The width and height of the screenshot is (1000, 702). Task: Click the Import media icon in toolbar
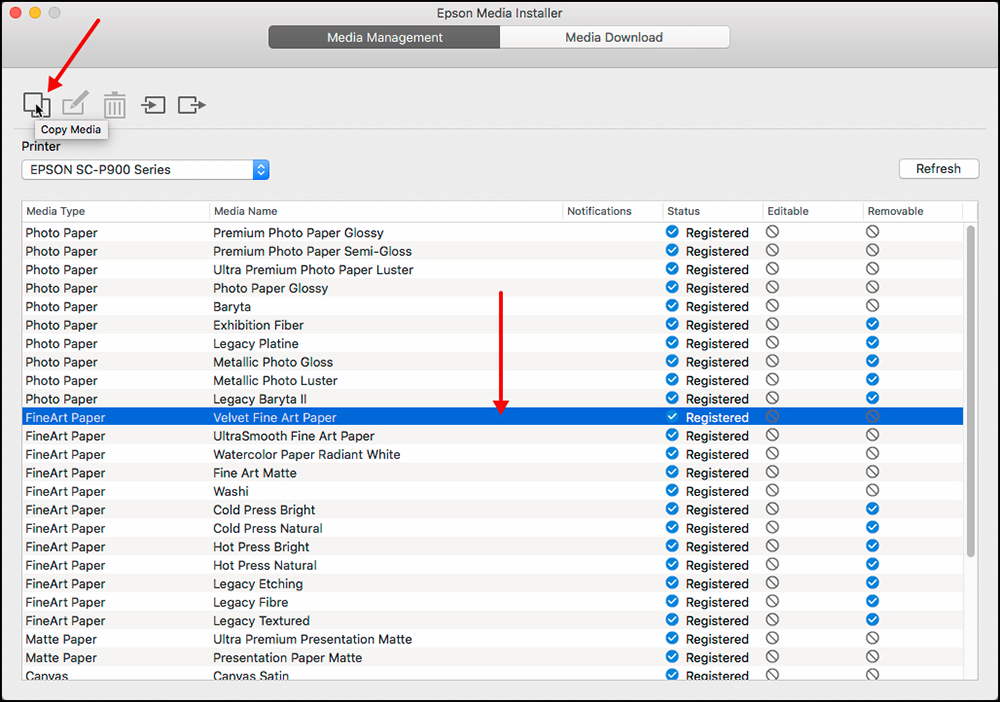coord(153,105)
